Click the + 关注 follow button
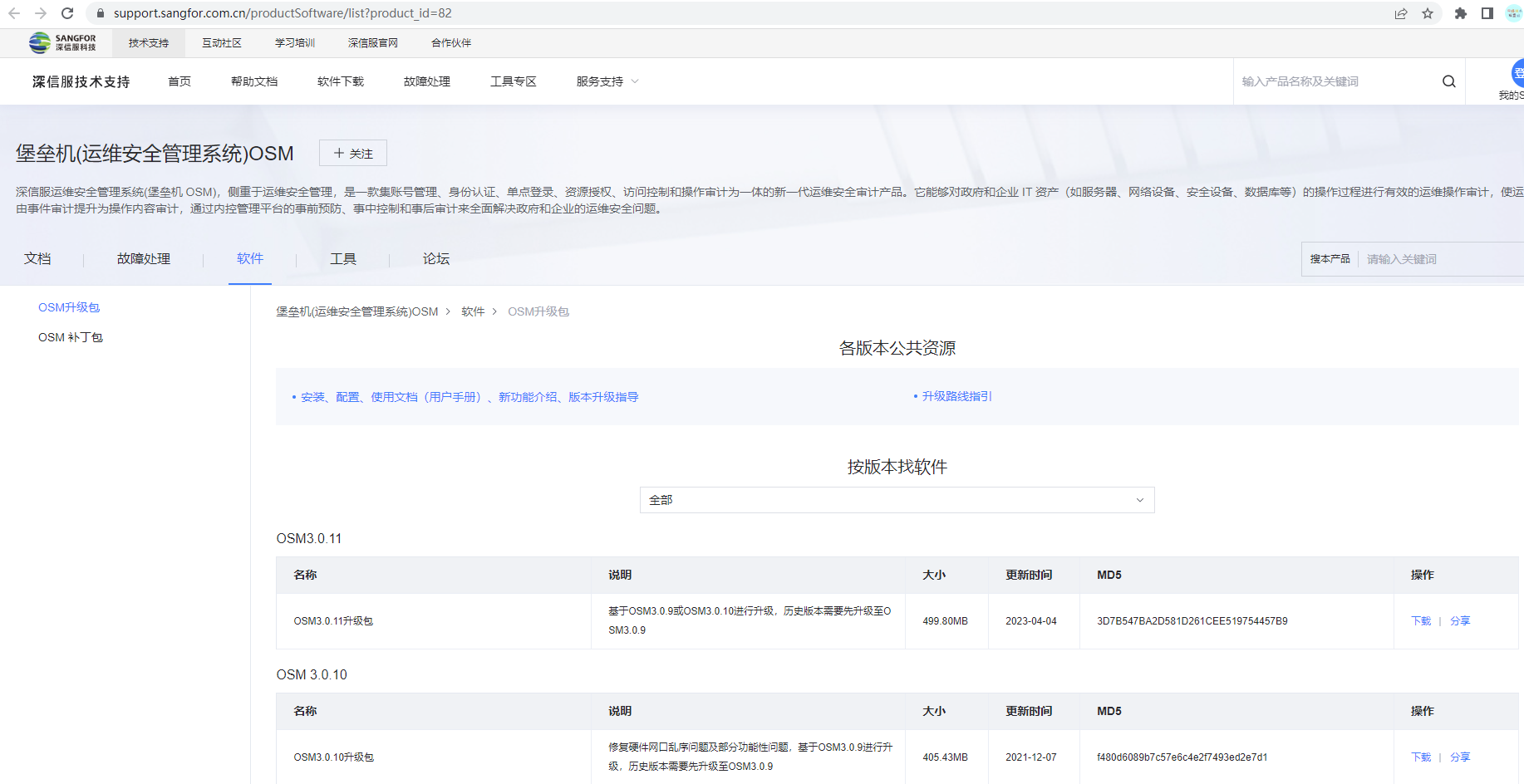 click(353, 154)
